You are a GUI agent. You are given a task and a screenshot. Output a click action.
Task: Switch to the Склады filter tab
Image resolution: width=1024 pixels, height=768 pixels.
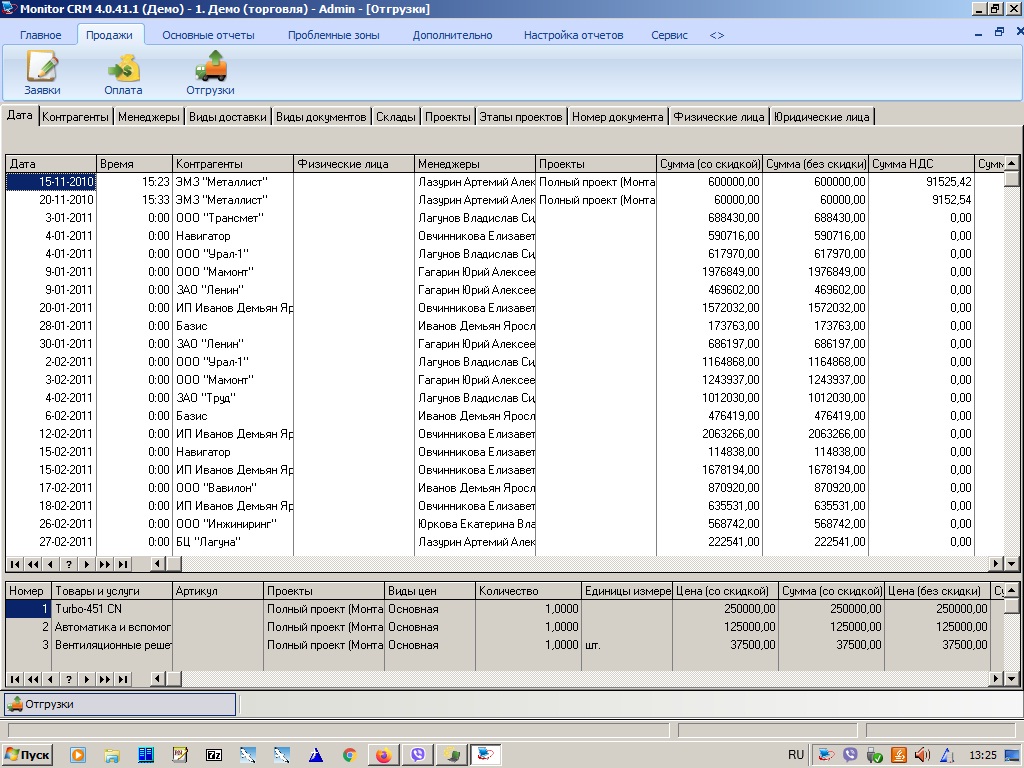396,117
